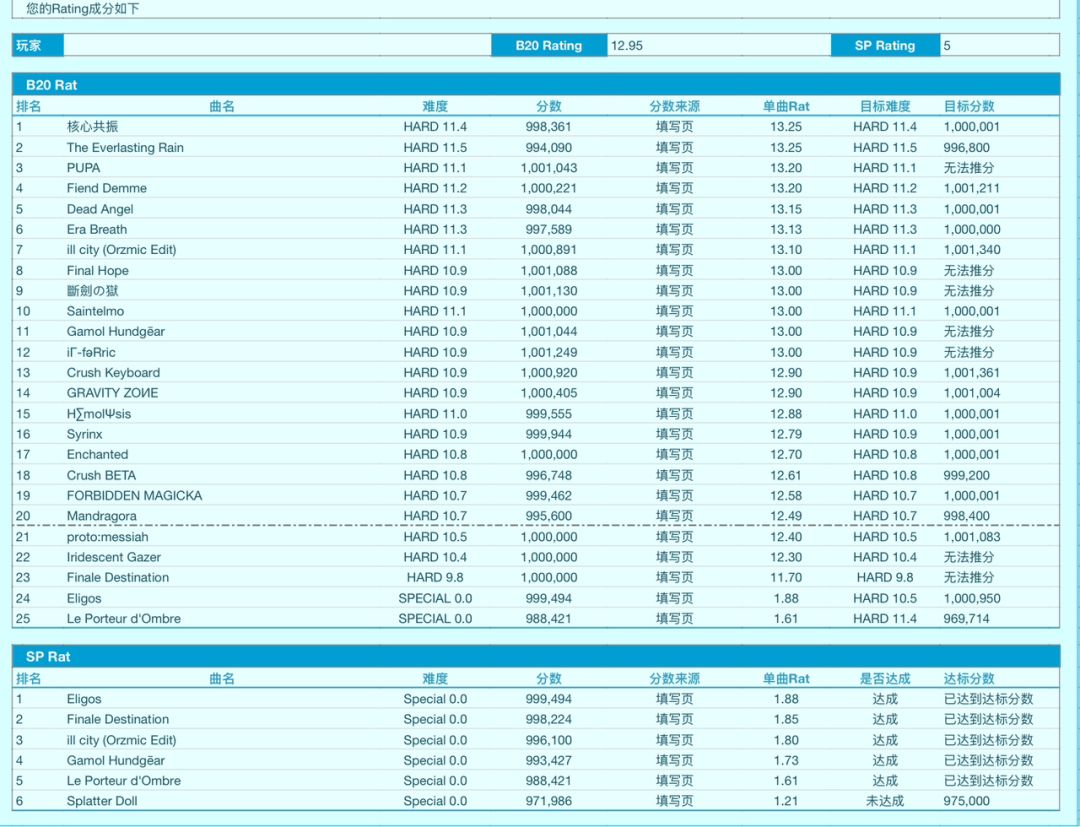Click song name Enchanted
The height and width of the screenshot is (827, 1080).
97,454
